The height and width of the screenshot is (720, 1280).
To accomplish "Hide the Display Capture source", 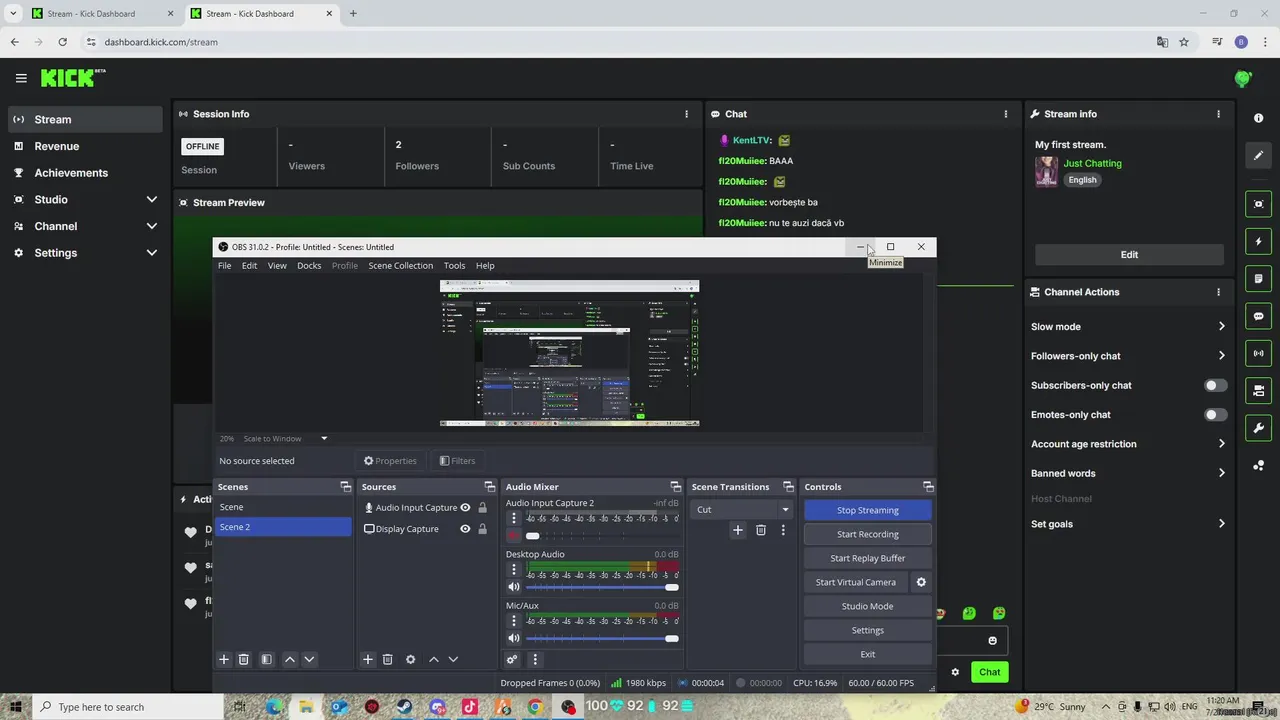I will pyautogui.click(x=465, y=529).
